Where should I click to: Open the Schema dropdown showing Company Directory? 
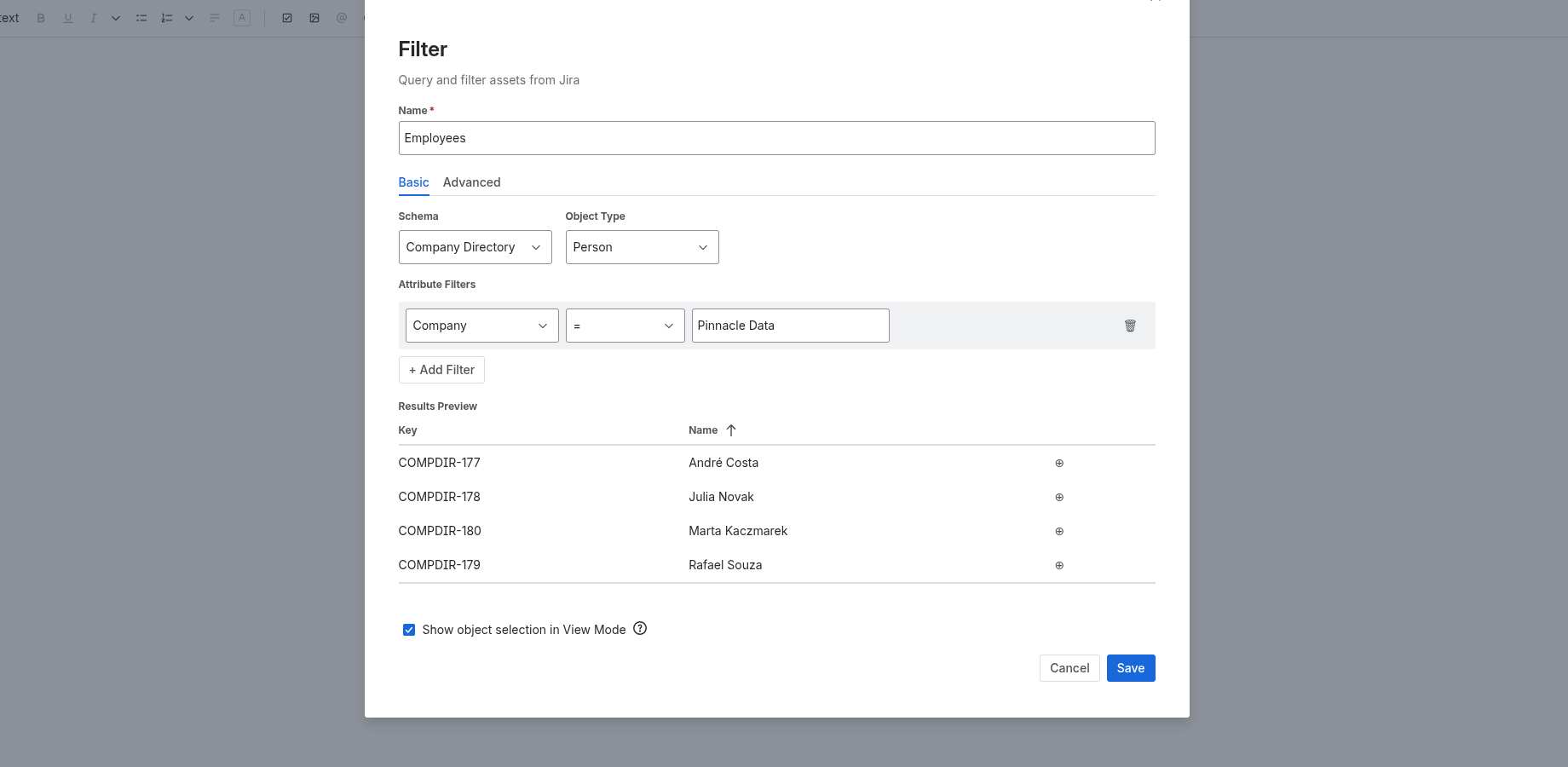coord(475,247)
